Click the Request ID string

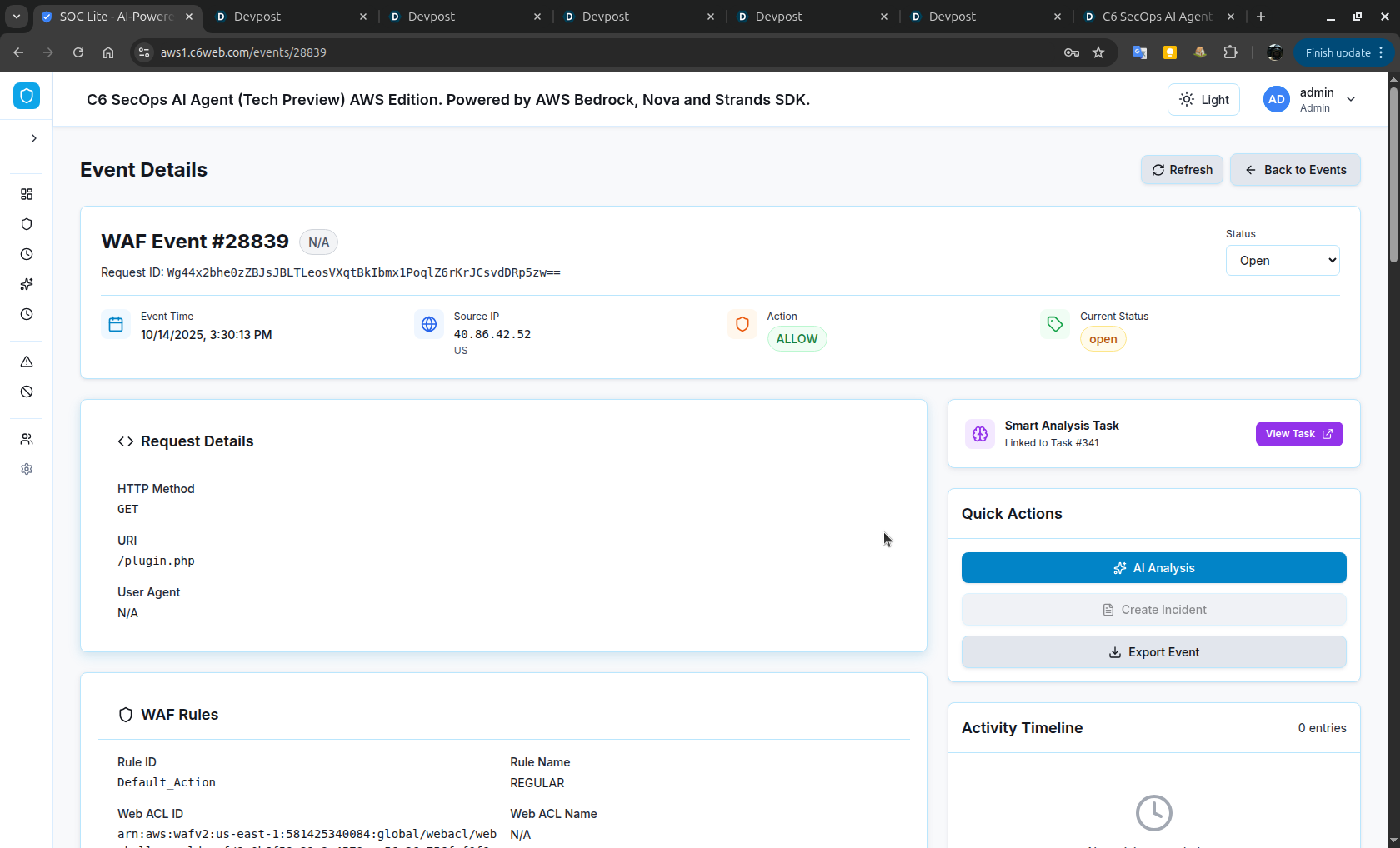point(363,272)
